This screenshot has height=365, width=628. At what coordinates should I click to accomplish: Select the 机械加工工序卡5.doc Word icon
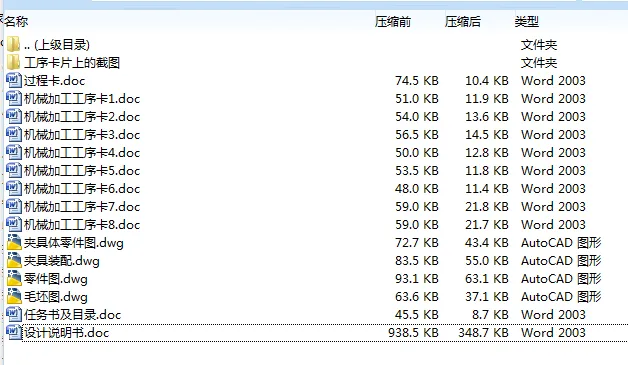click(14, 170)
